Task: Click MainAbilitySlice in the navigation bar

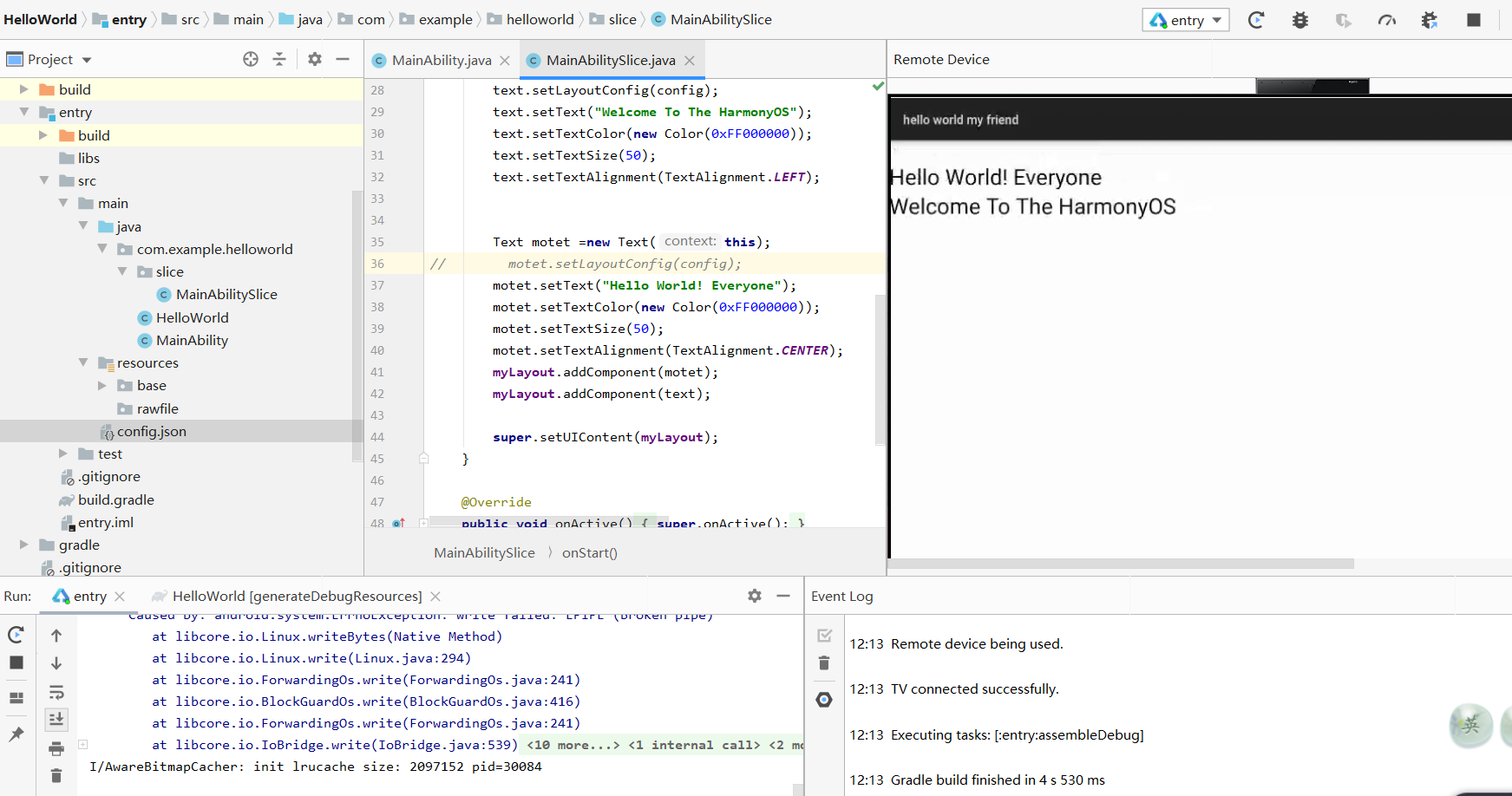Action: click(720, 19)
